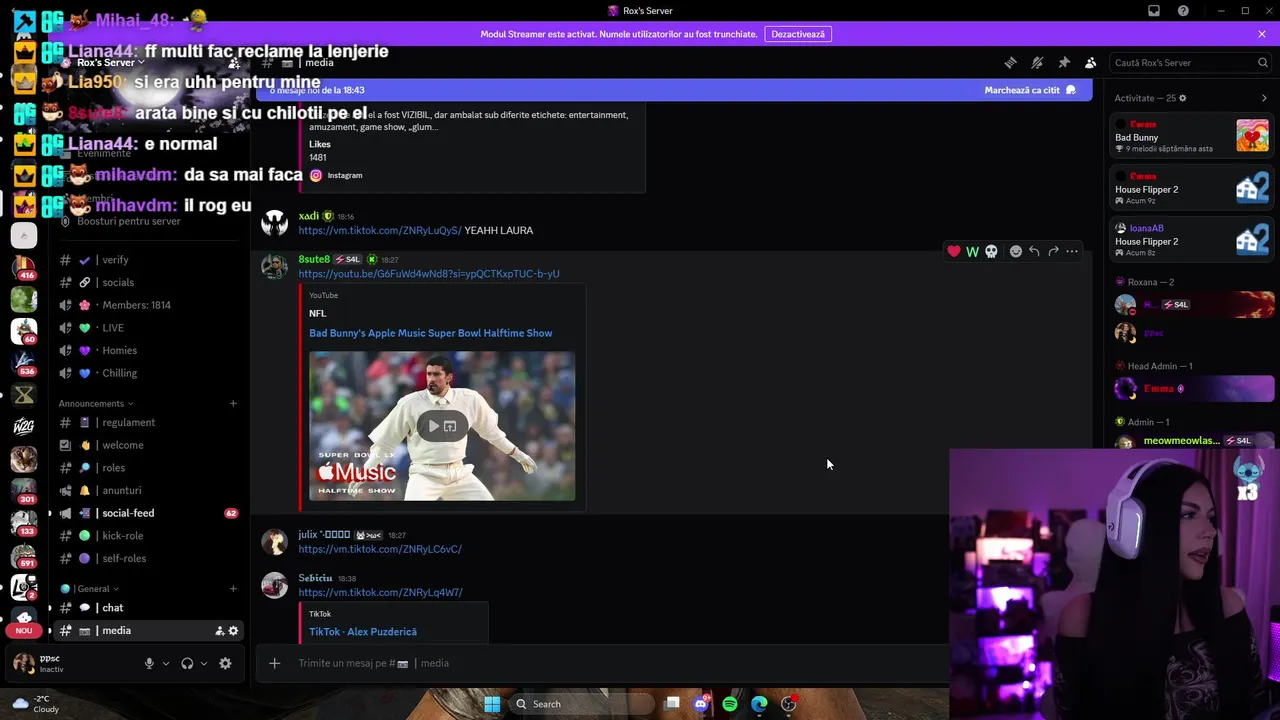Open Windows Start menu

[492, 704]
